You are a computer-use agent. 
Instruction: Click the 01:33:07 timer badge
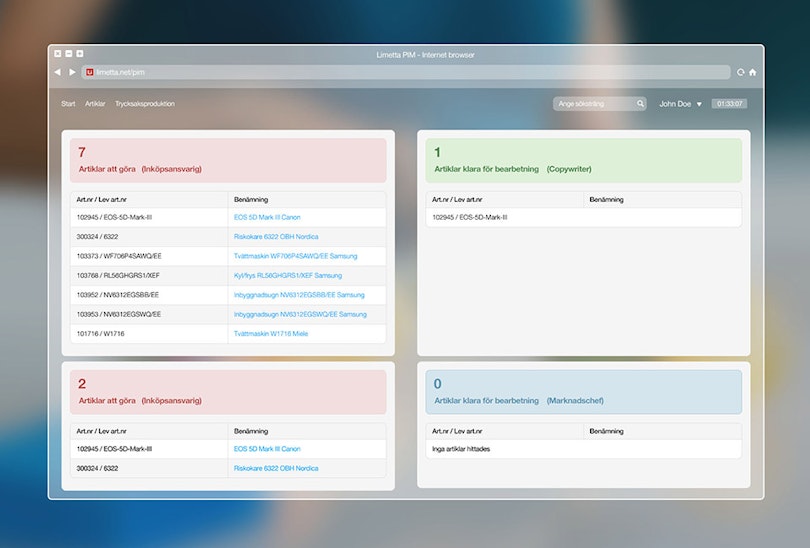729,104
